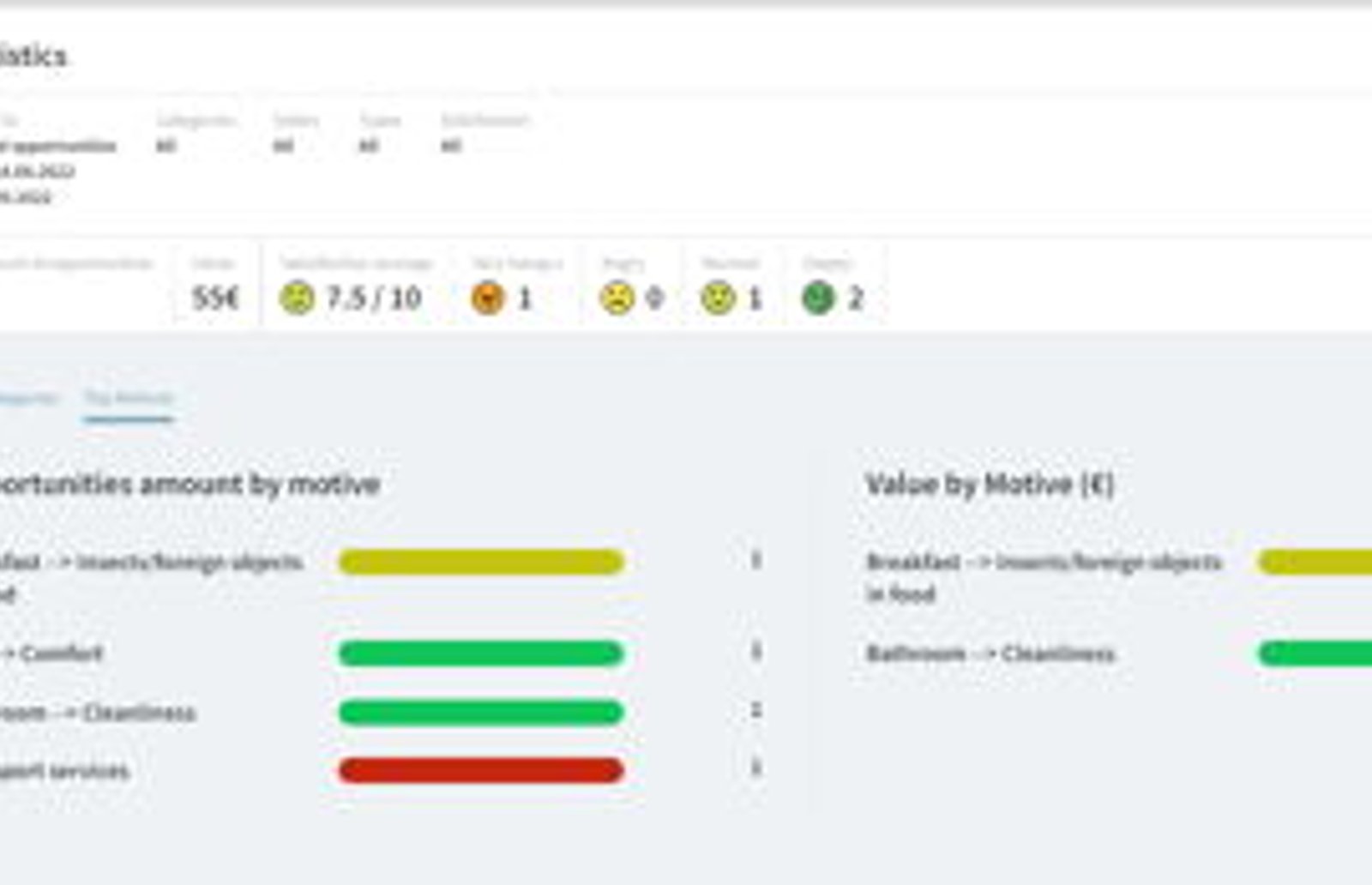Click the Neutral yellow-green face icon

tap(718, 298)
